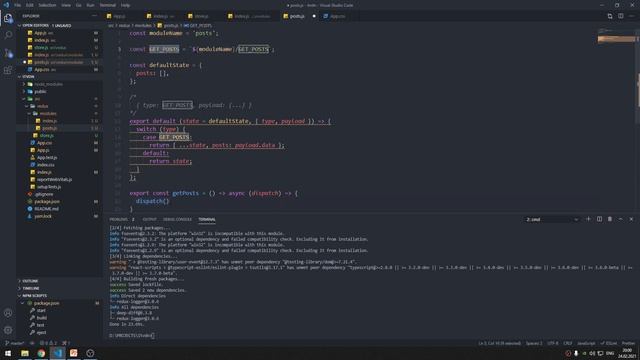Run the eject npm script

pyautogui.click(x=41, y=333)
